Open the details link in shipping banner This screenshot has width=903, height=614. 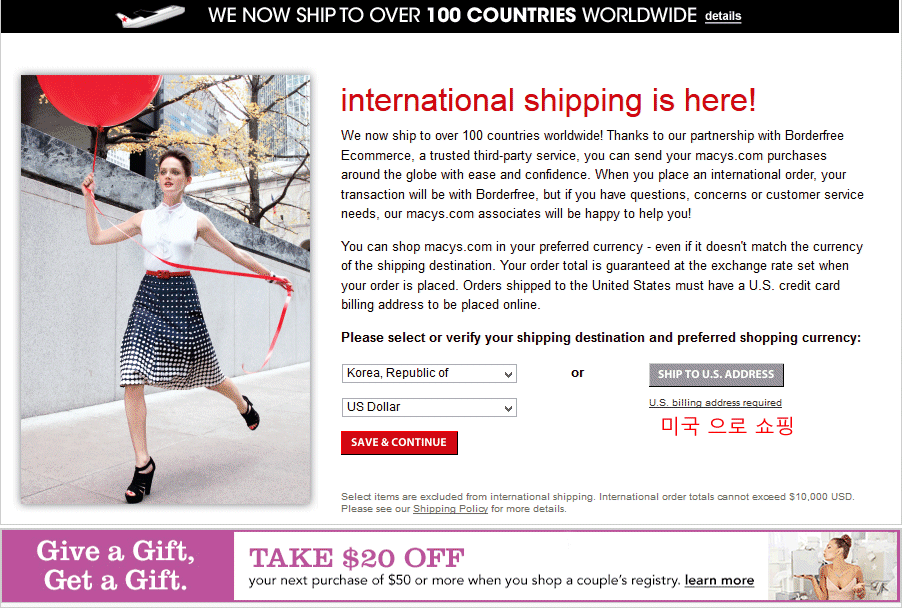(723, 16)
